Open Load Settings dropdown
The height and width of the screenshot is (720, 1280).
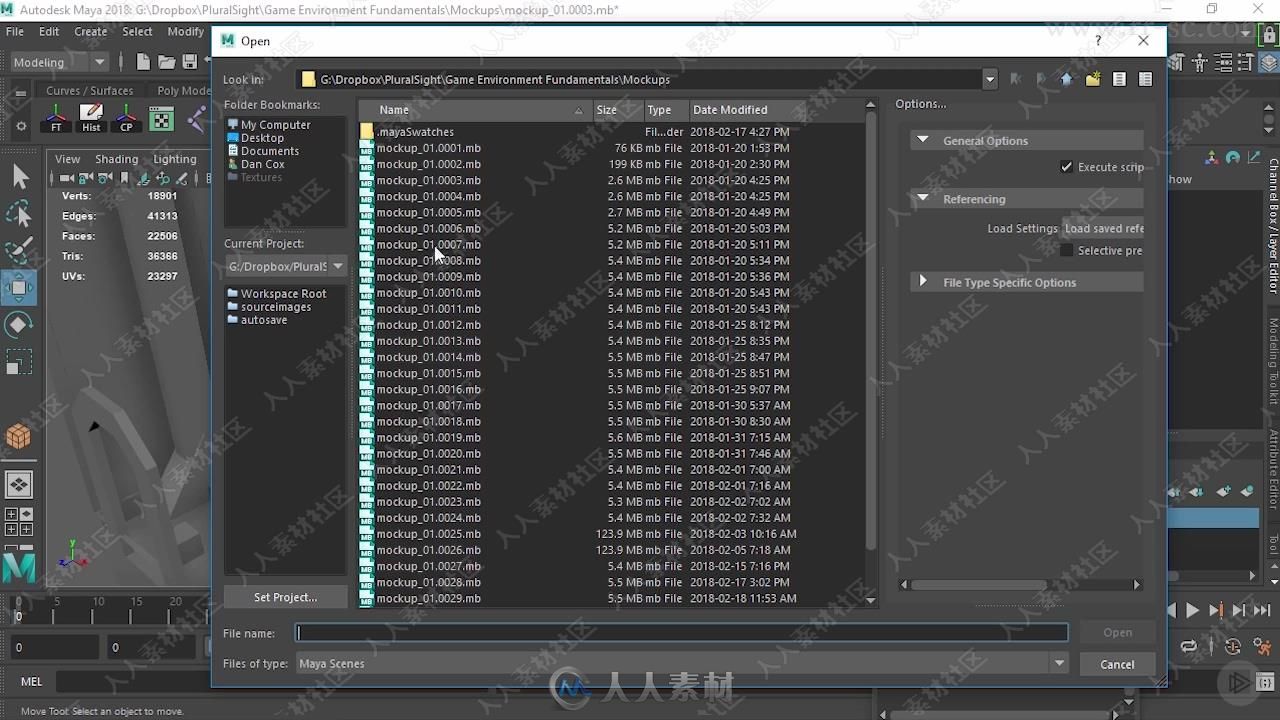(1103, 228)
